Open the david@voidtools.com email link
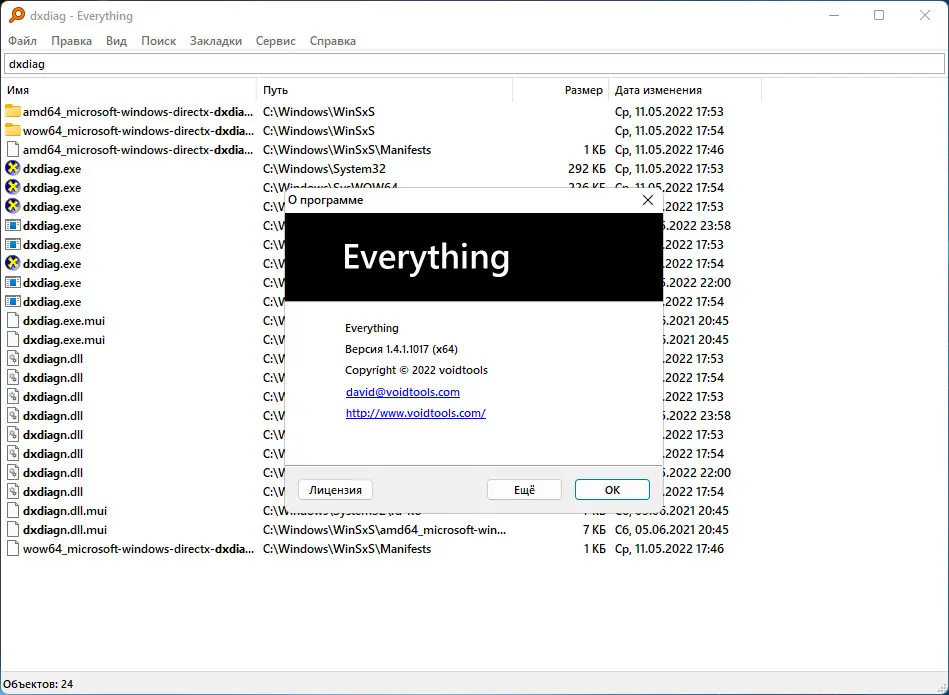The image size is (949, 695). [x=402, y=392]
